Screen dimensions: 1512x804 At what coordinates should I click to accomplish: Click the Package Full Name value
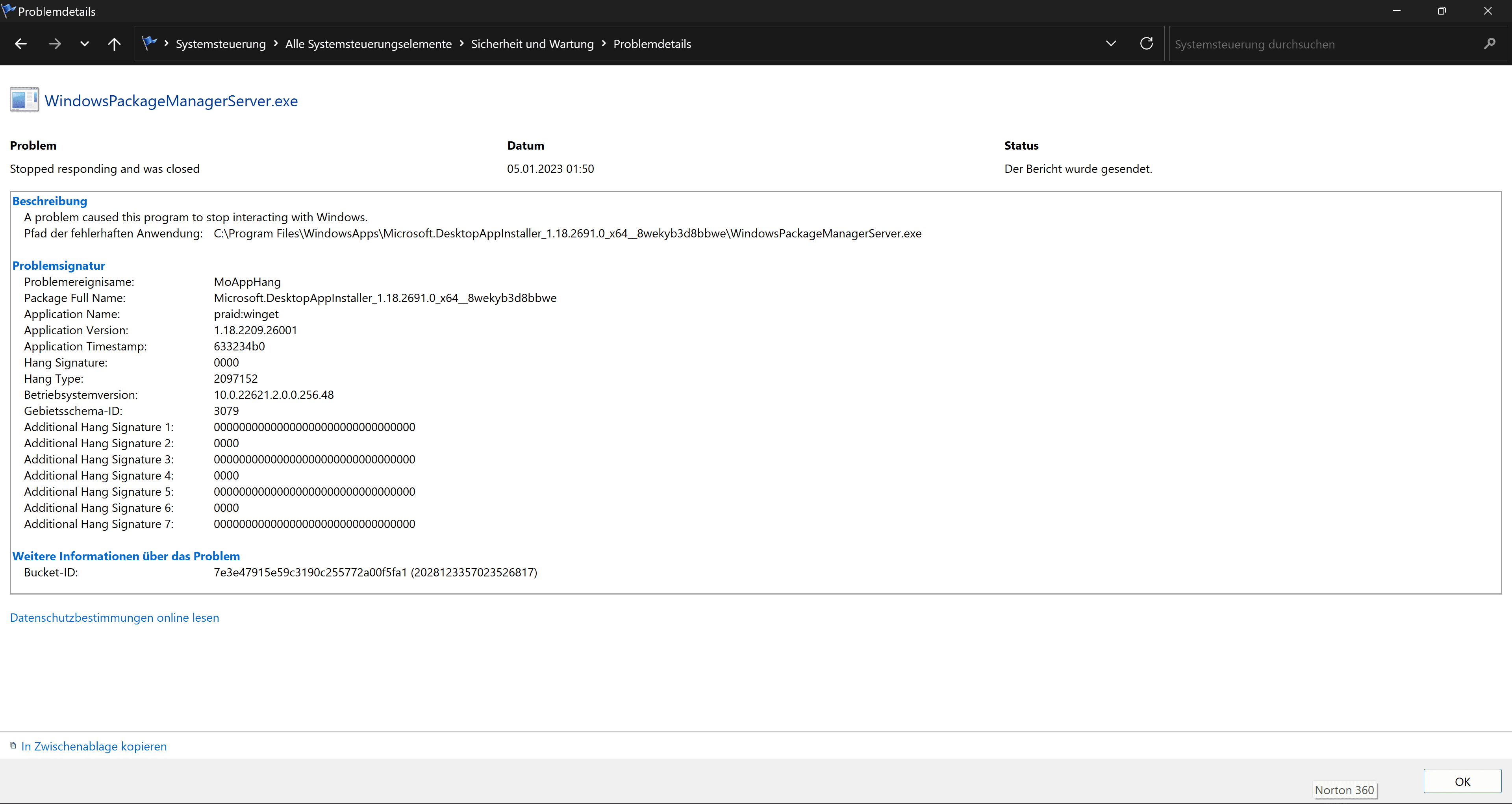(385, 298)
